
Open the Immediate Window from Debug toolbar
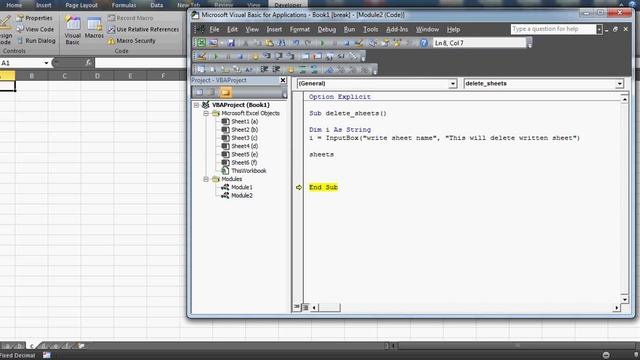click(318, 56)
